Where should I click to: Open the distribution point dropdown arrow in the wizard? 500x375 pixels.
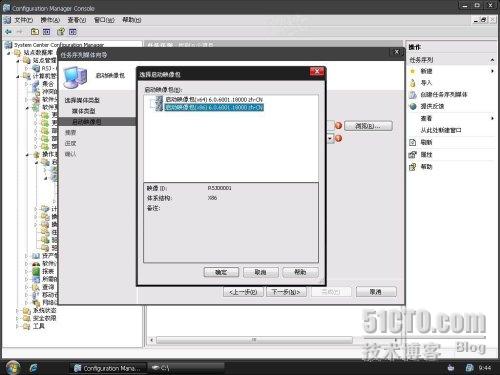pos(330,138)
